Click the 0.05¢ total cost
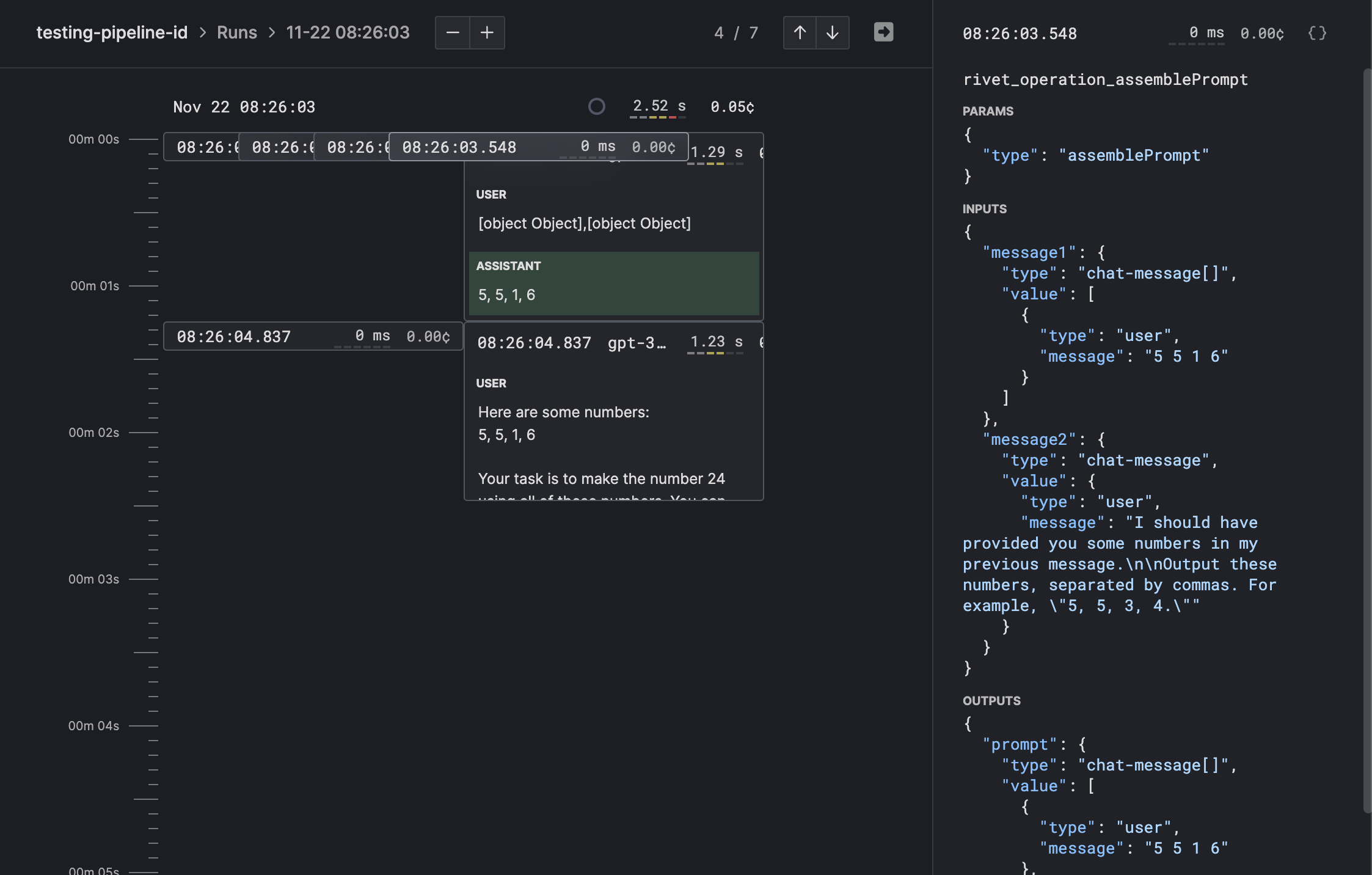 click(x=732, y=107)
